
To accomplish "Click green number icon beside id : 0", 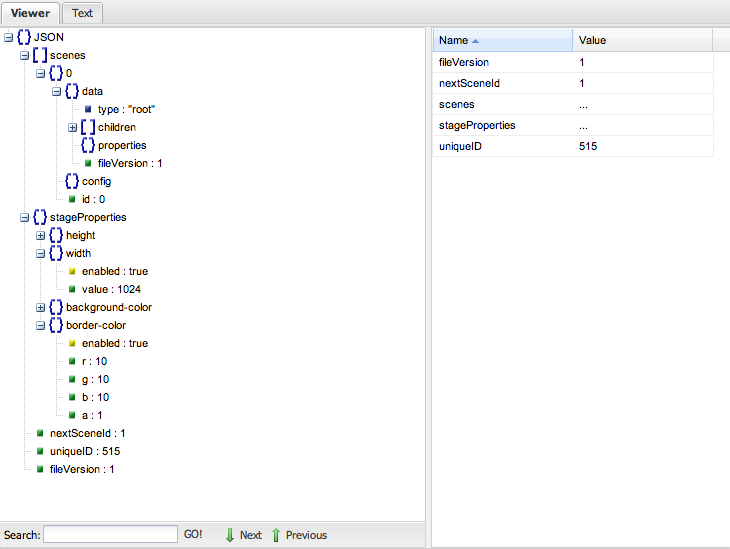I will [72, 199].
